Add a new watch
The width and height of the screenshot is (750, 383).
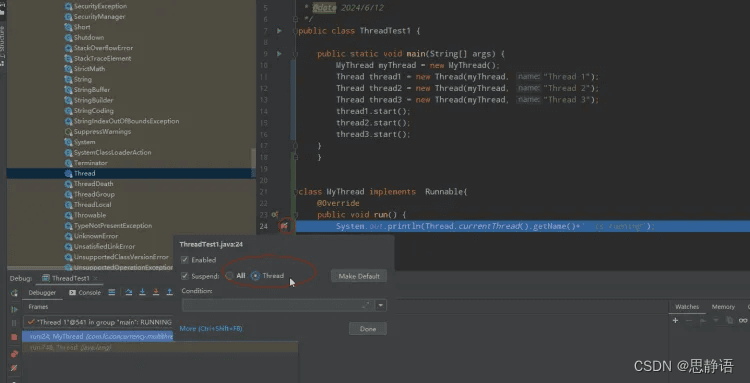(675, 320)
